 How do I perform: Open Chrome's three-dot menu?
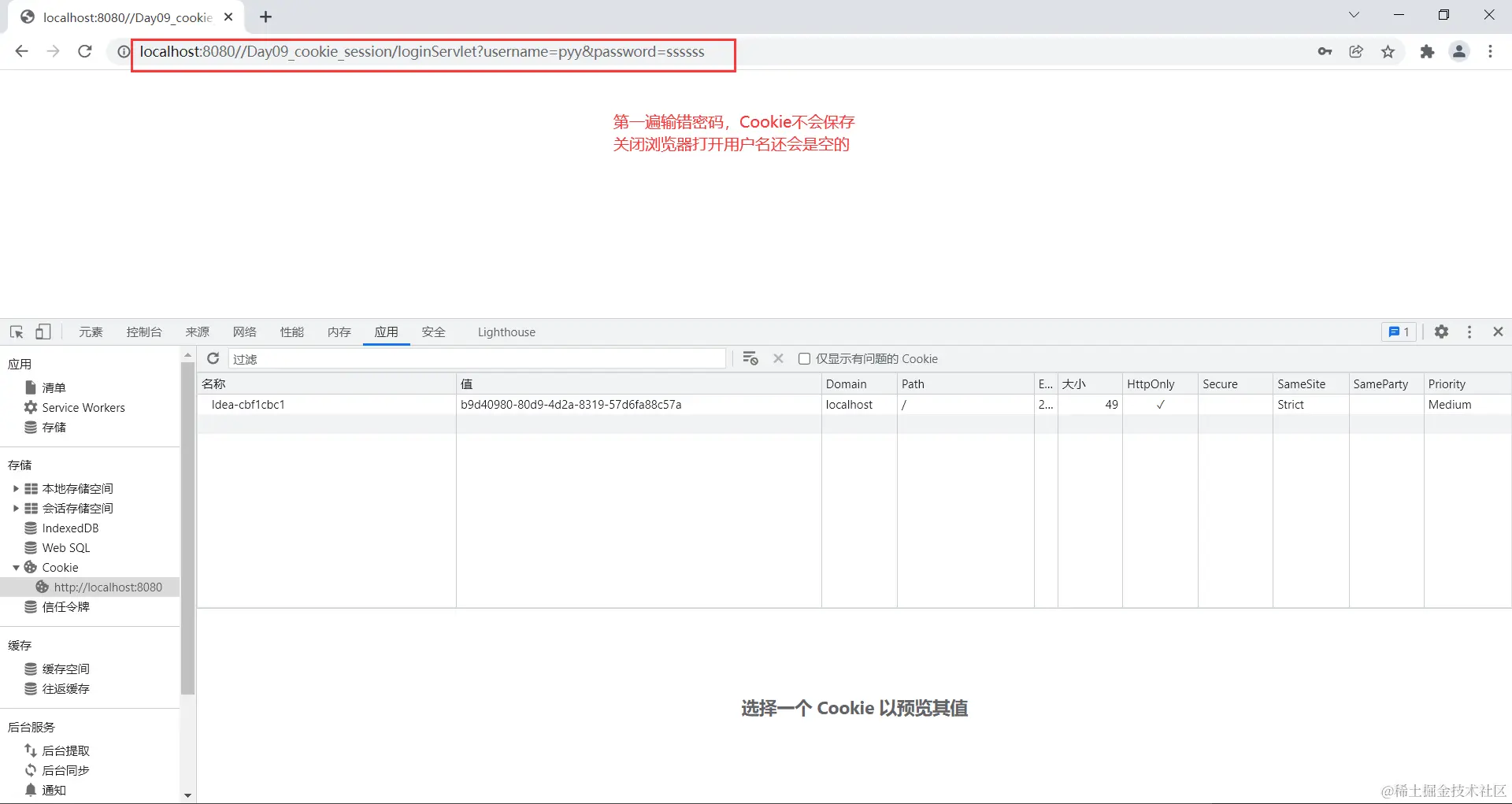click(1490, 51)
